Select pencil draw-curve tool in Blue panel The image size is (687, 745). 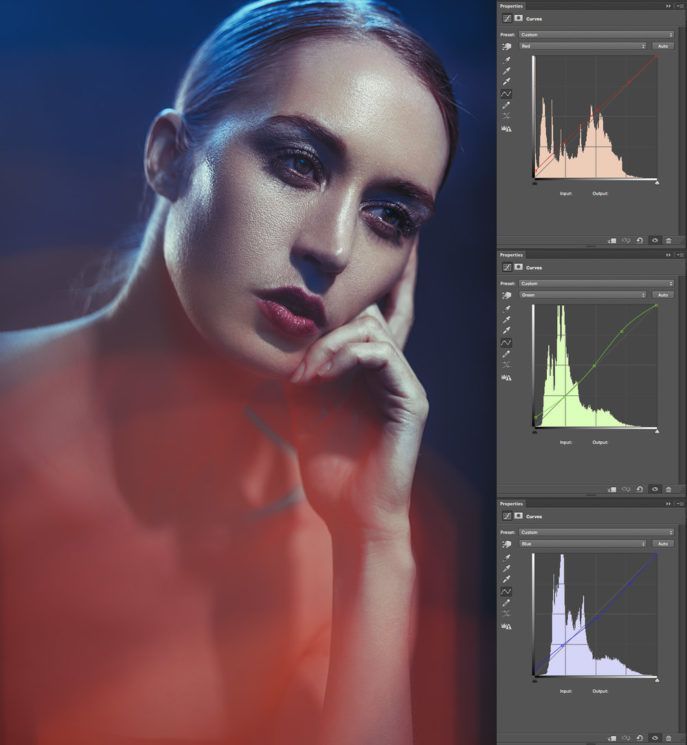click(x=506, y=603)
